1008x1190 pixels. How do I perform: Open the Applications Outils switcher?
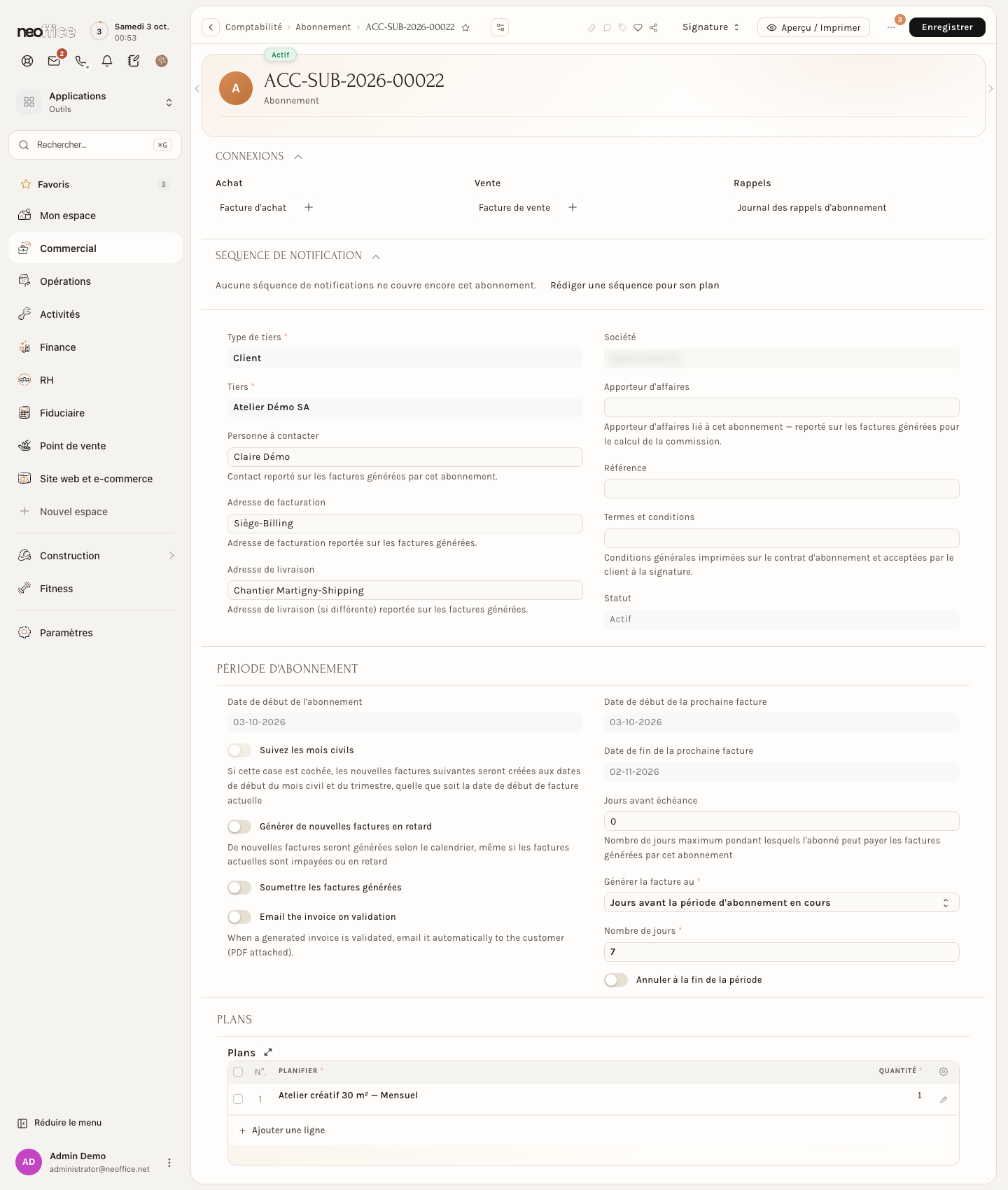click(95, 102)
